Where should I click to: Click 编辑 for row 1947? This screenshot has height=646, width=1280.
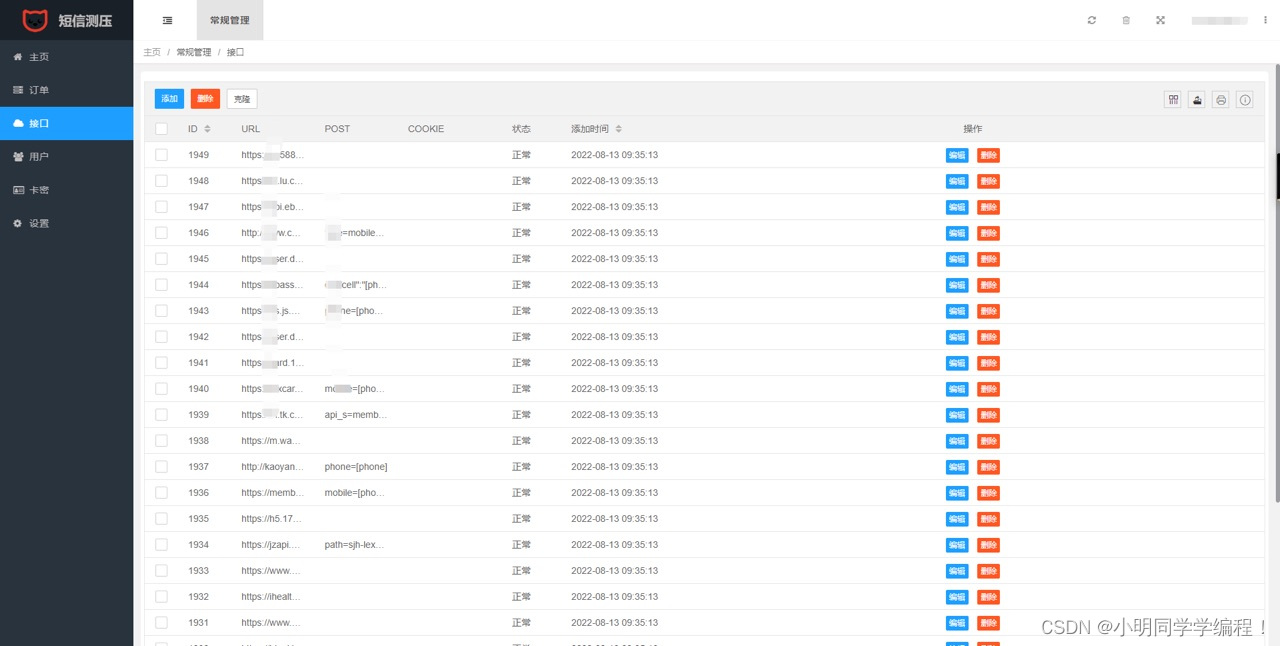coord(957,207)
